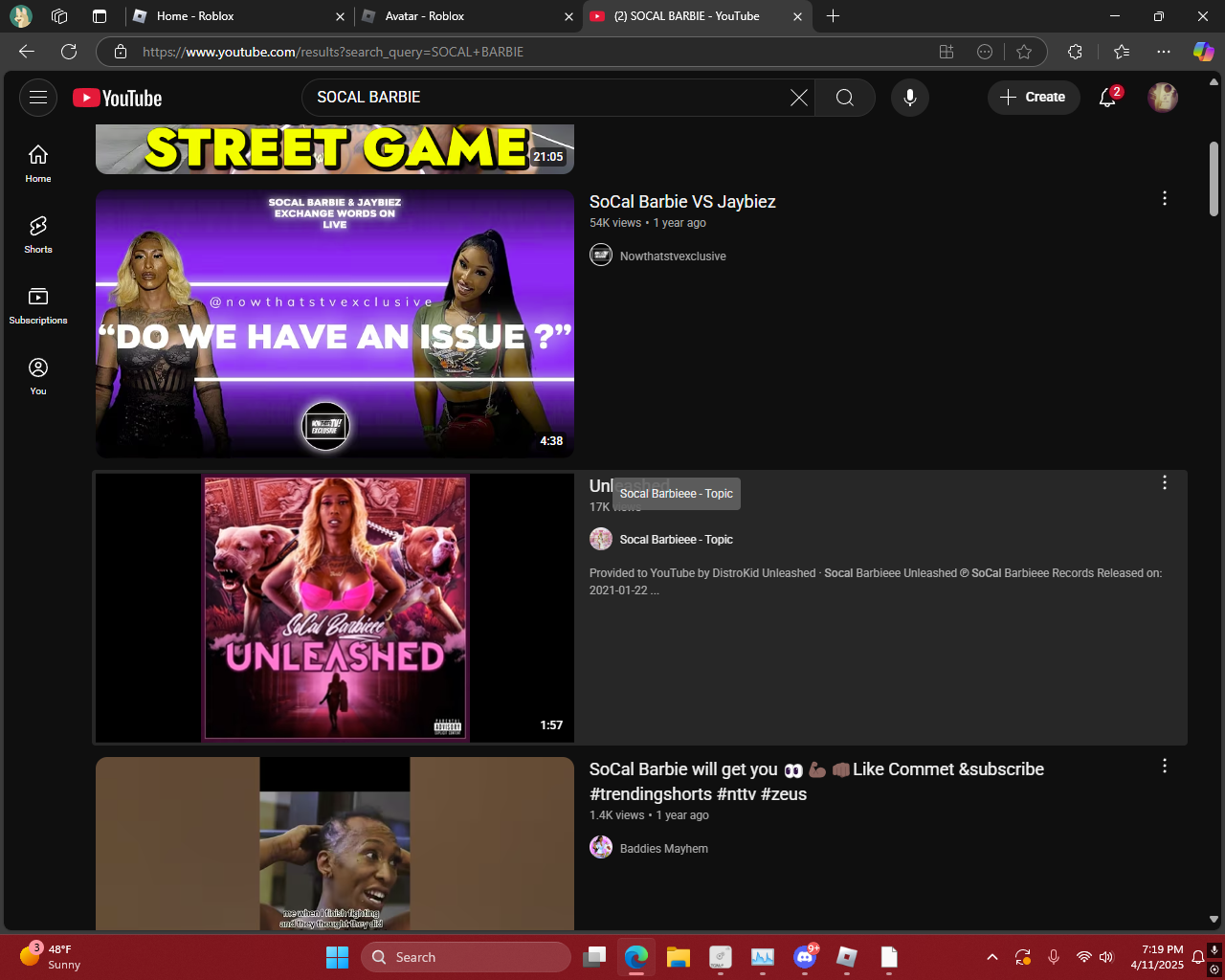Open the YouTube account avatar menu
Screen dimensions: 1225x980
[1163, 98]
